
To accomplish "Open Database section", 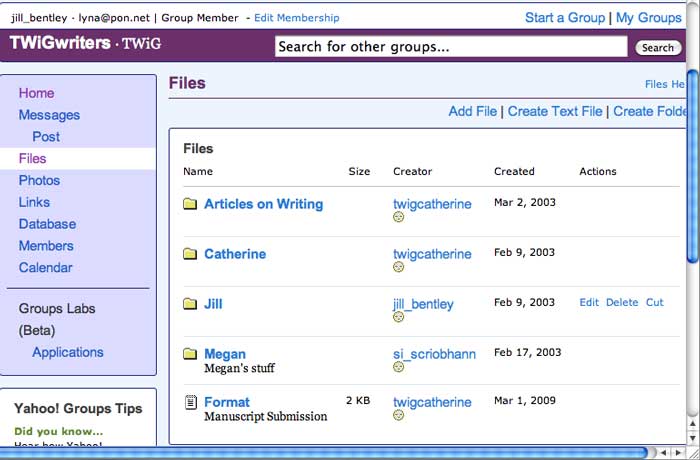I will click(47, 224).
